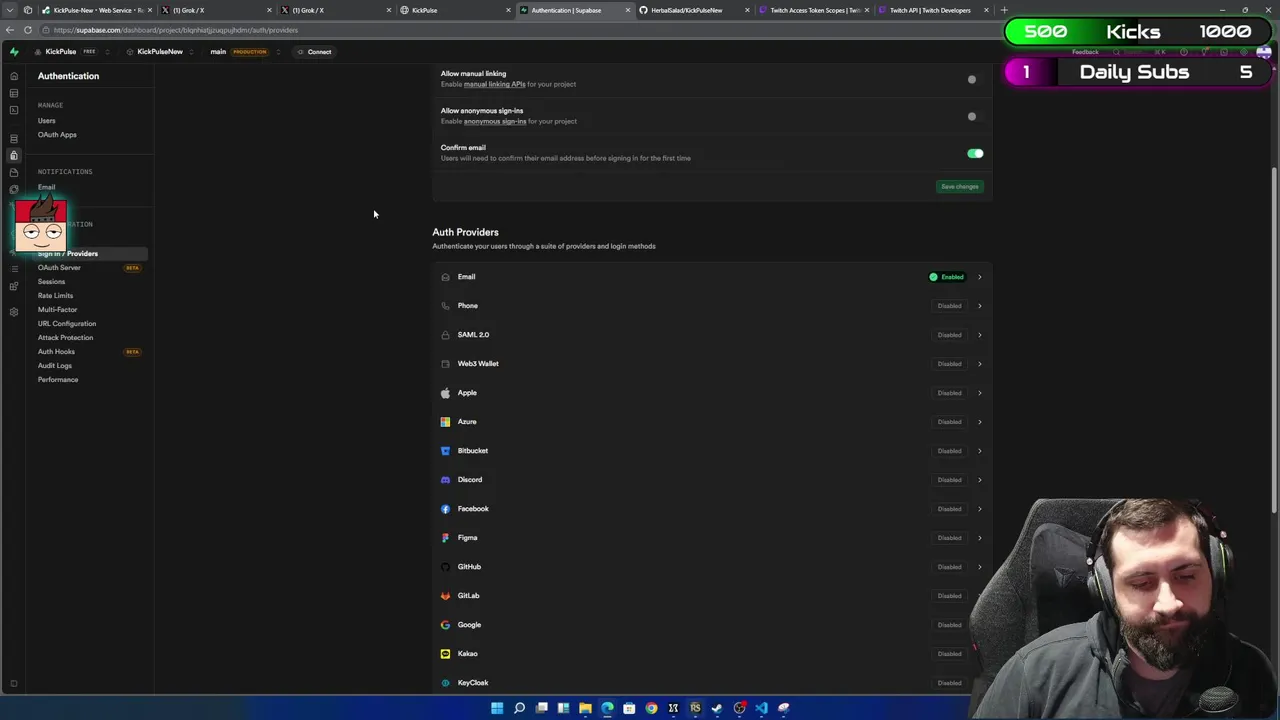Click the Azure provider icon

point(445,422)
